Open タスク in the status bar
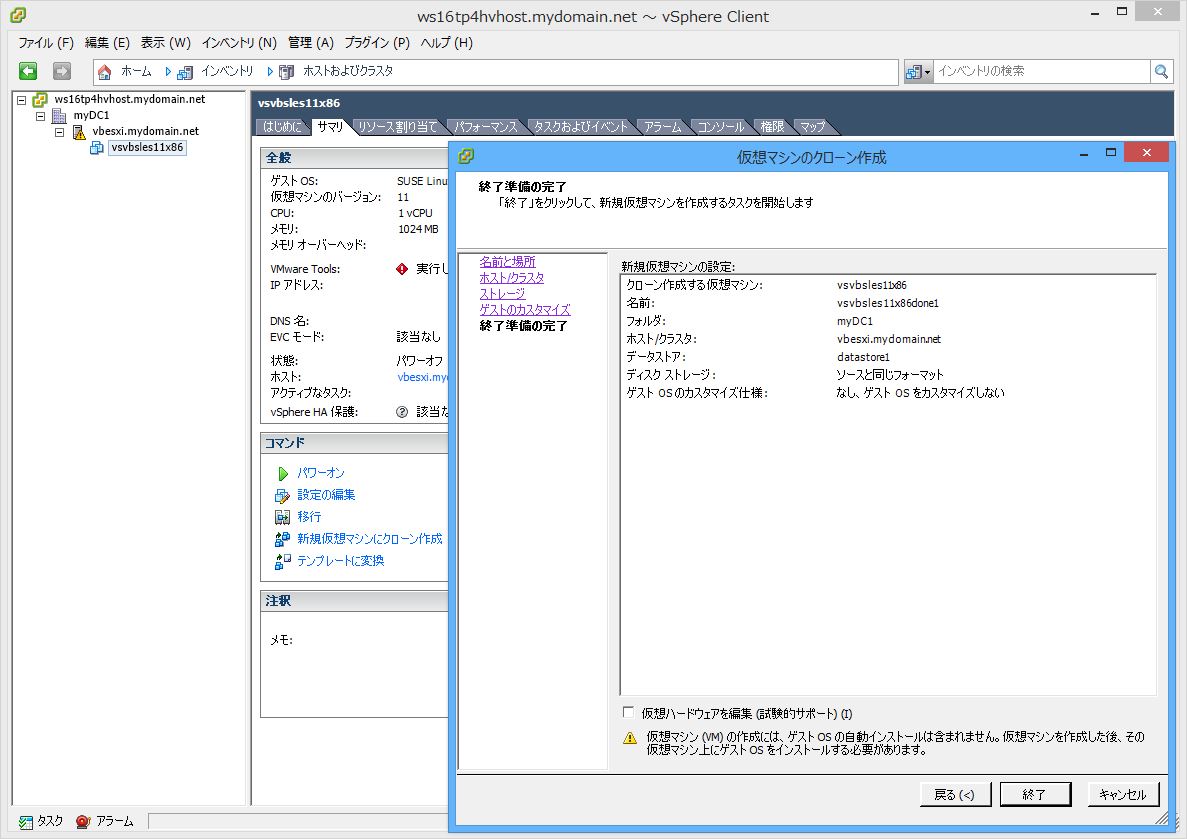This screenshot has height=839, width=1187. coord(41,822)
